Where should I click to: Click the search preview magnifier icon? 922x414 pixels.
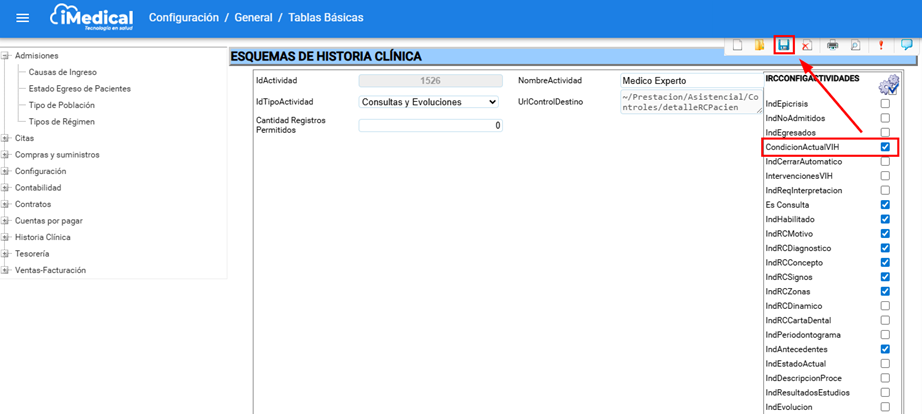855,45
